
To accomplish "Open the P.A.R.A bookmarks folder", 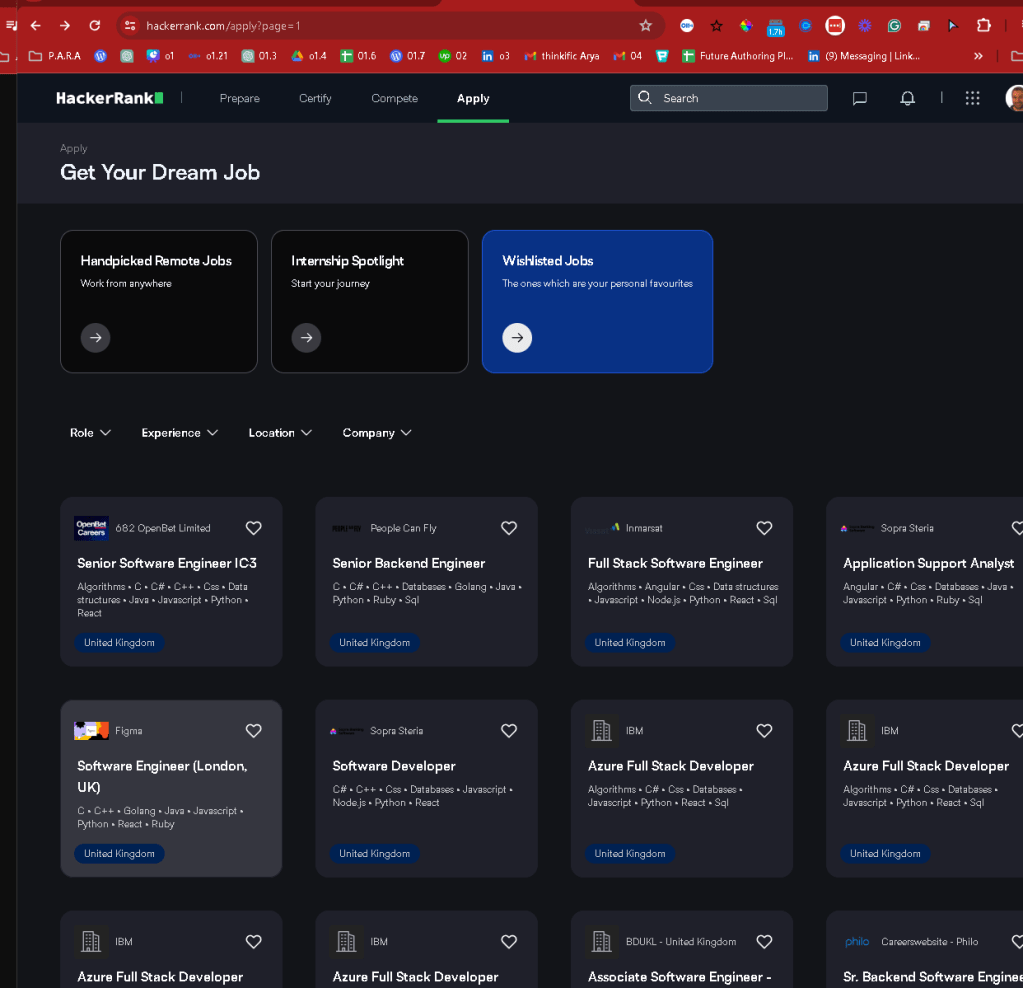I will point(55,56).
